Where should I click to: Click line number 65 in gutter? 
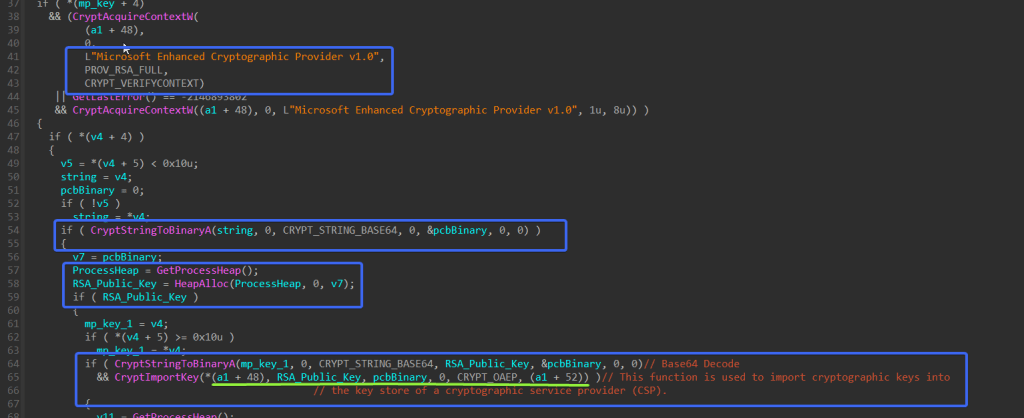click(x=14, y=378)
